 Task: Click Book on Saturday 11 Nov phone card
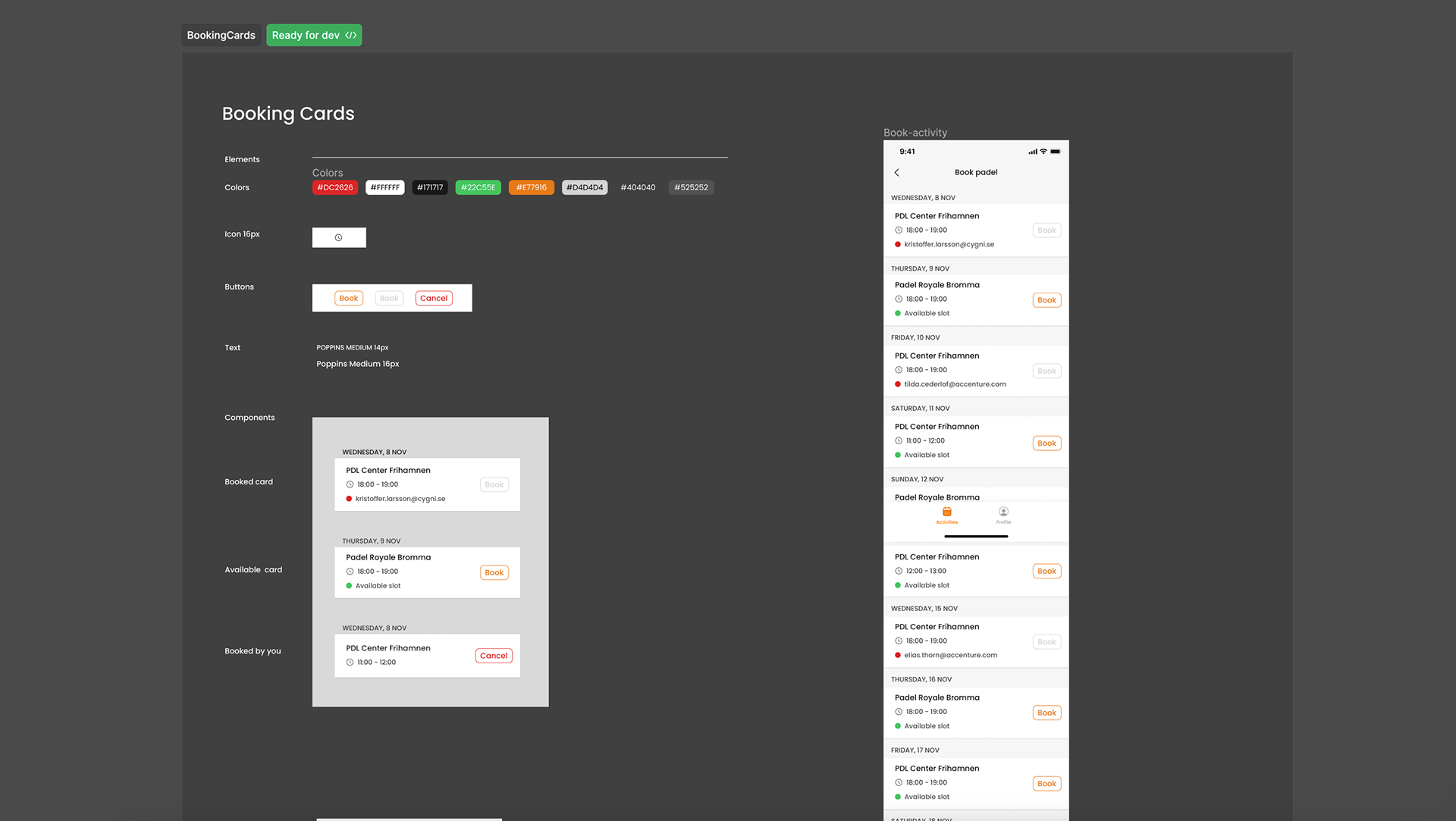point(1046,443)
